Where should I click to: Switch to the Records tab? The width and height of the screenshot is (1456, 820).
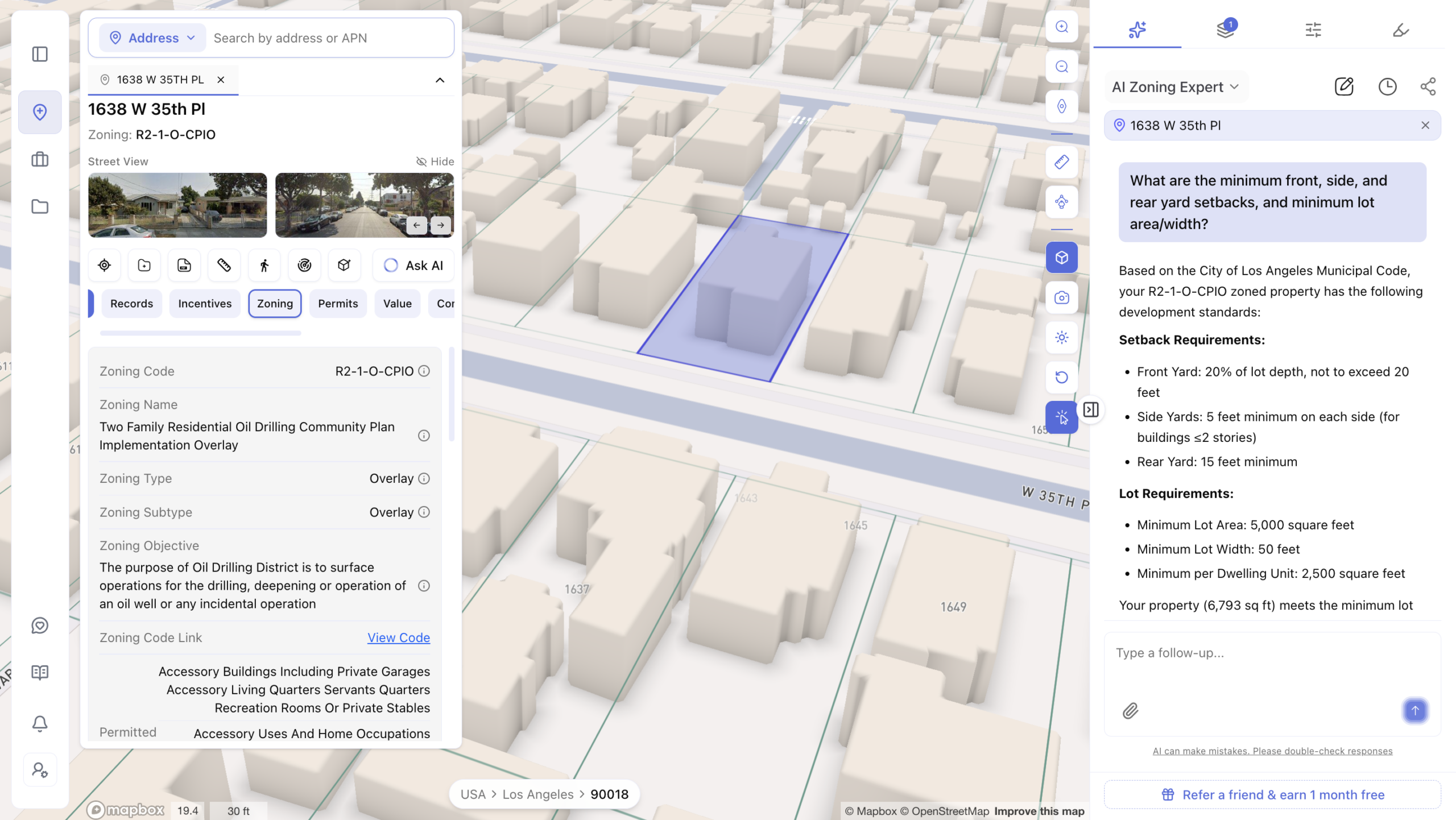pyautogui.click(x=131, y=304)
